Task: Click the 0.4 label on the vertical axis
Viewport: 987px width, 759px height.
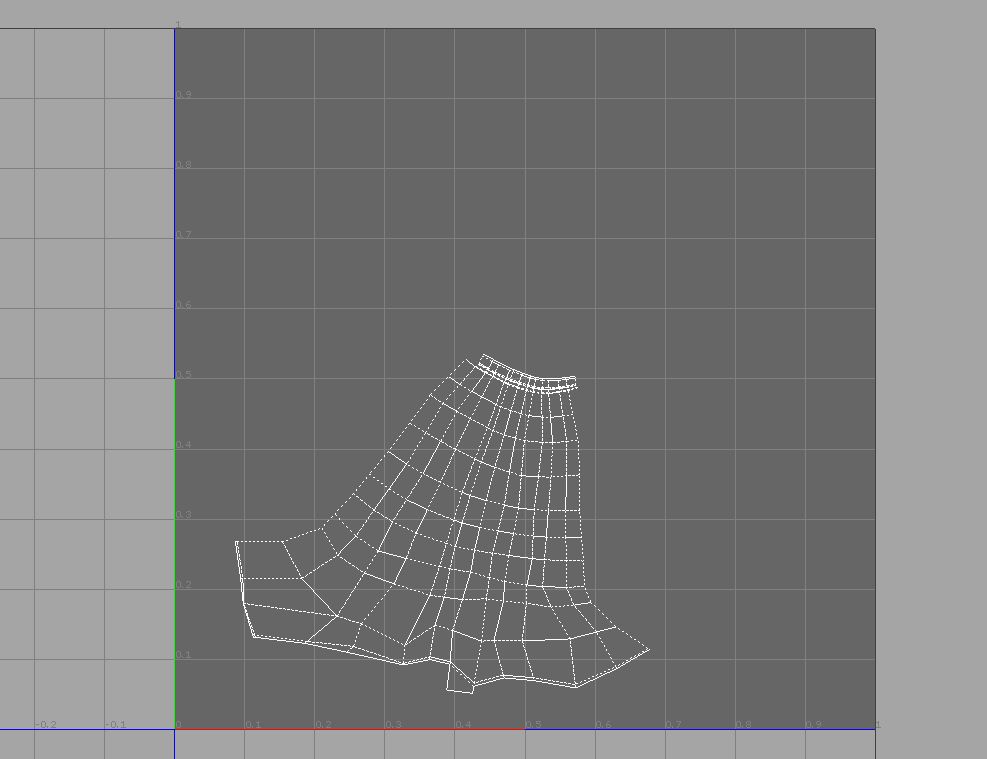Action: tap(184, 444)
